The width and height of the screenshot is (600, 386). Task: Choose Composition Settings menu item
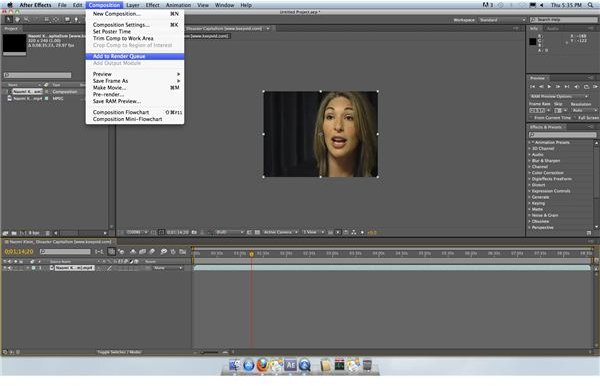click(x=135, y=25)
